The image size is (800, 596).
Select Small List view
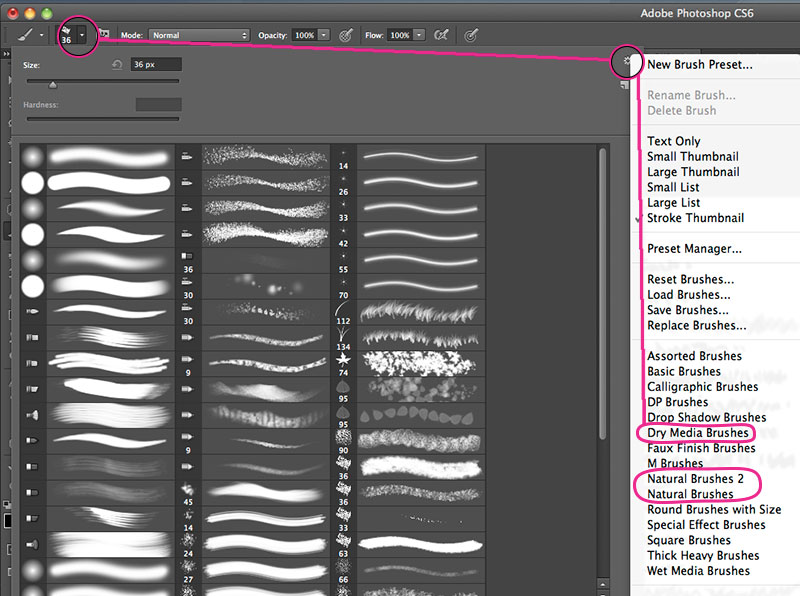[x=673, y=187]
